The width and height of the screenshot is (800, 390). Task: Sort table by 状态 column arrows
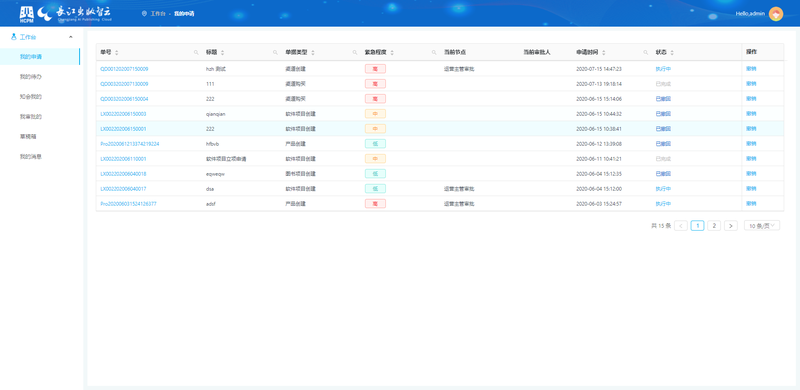[x=672, y=53]
